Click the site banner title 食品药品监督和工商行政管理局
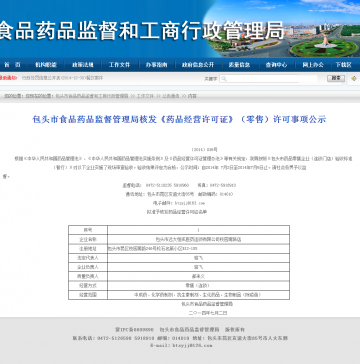Image resolution: width=360 pixels, height=364 pixels. point(142,30)
